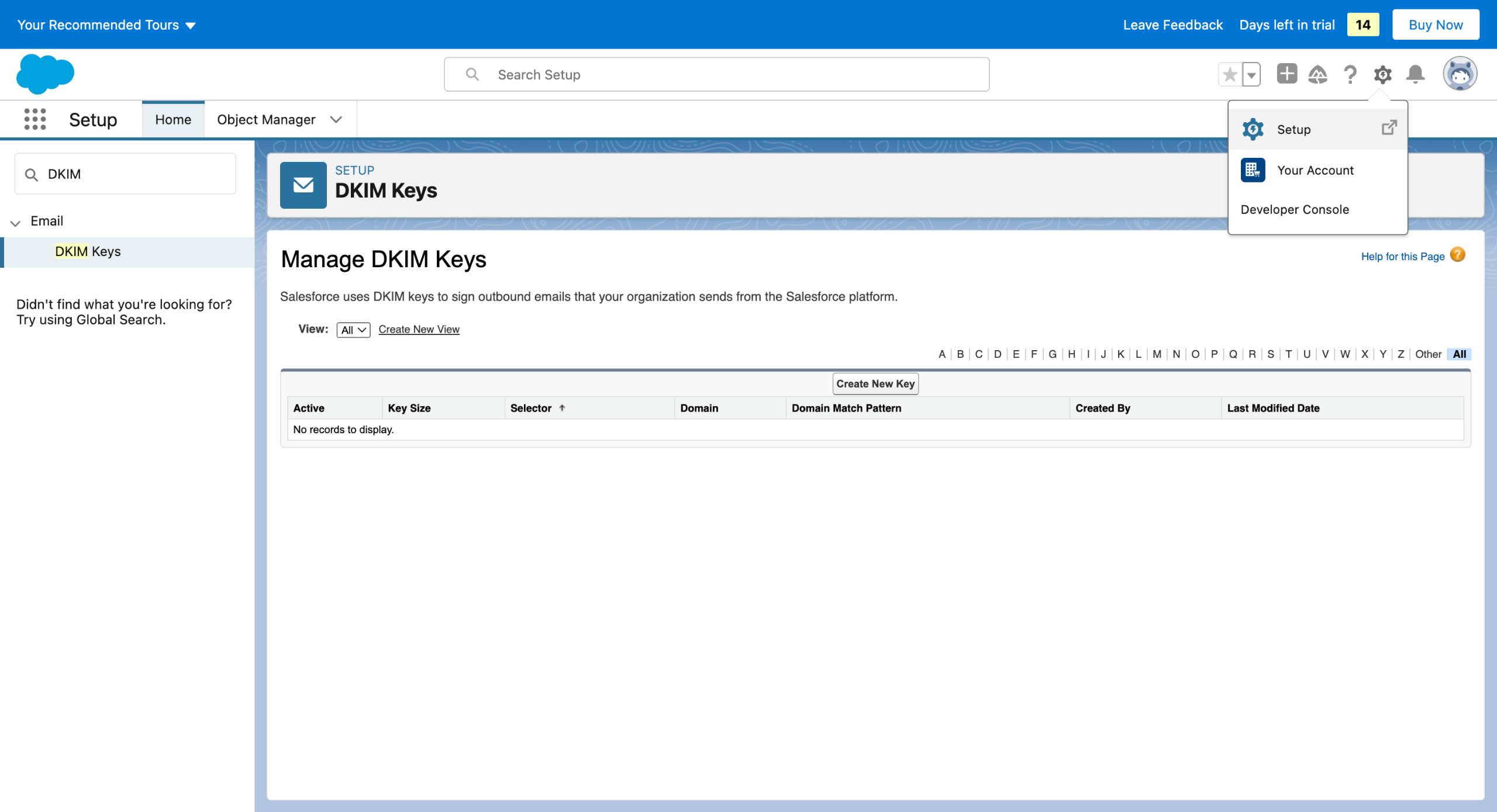Open the Object Manager tab
This screenshot has height=812, width=1497.
pos(266,119)
